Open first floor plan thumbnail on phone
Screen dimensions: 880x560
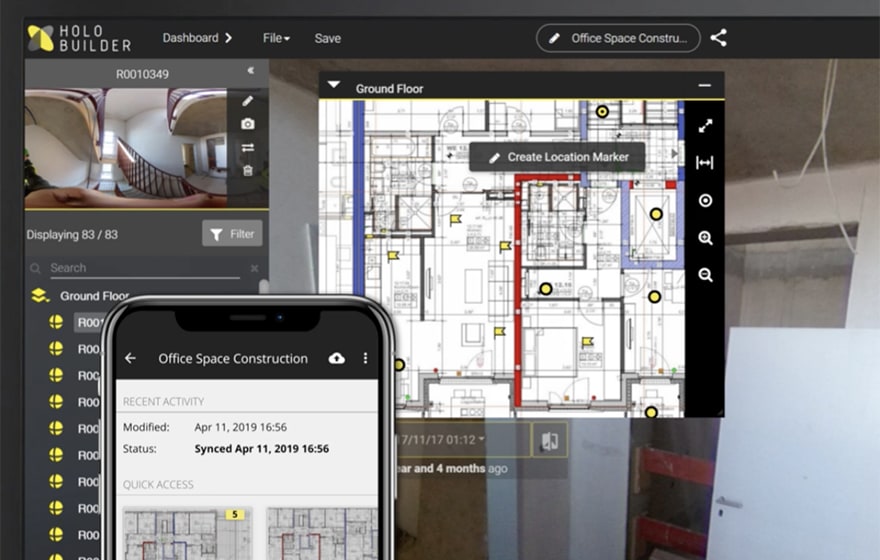187,534
